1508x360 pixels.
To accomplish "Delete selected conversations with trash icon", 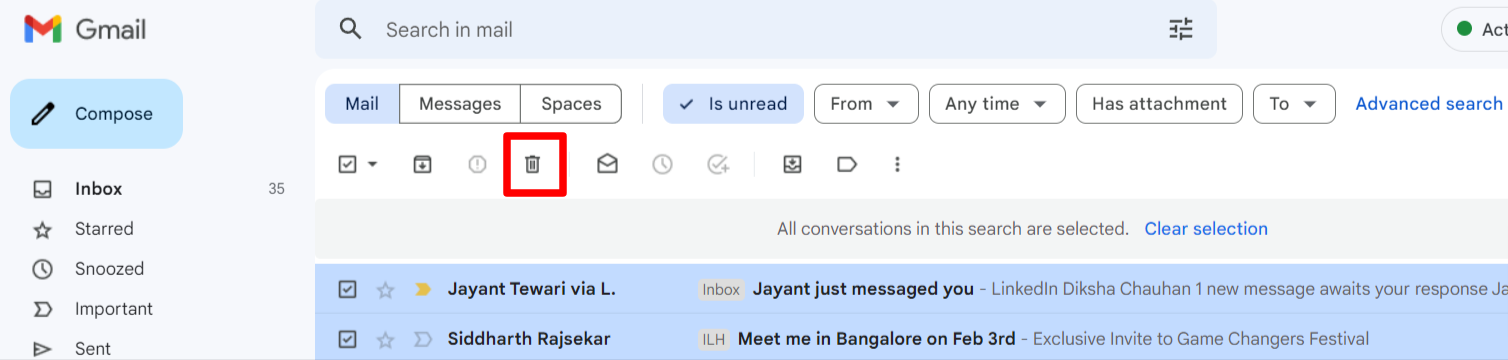I will pos(533,164).
